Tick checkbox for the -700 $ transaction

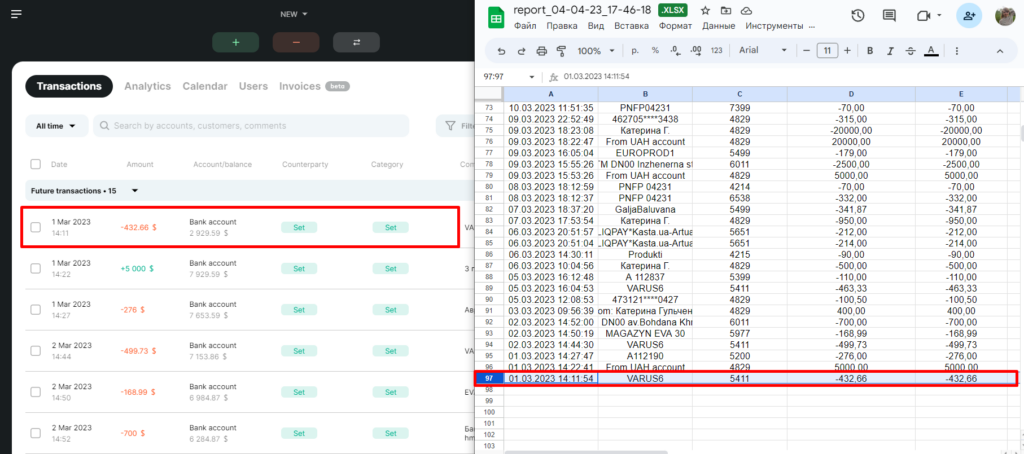coord(35,433)
